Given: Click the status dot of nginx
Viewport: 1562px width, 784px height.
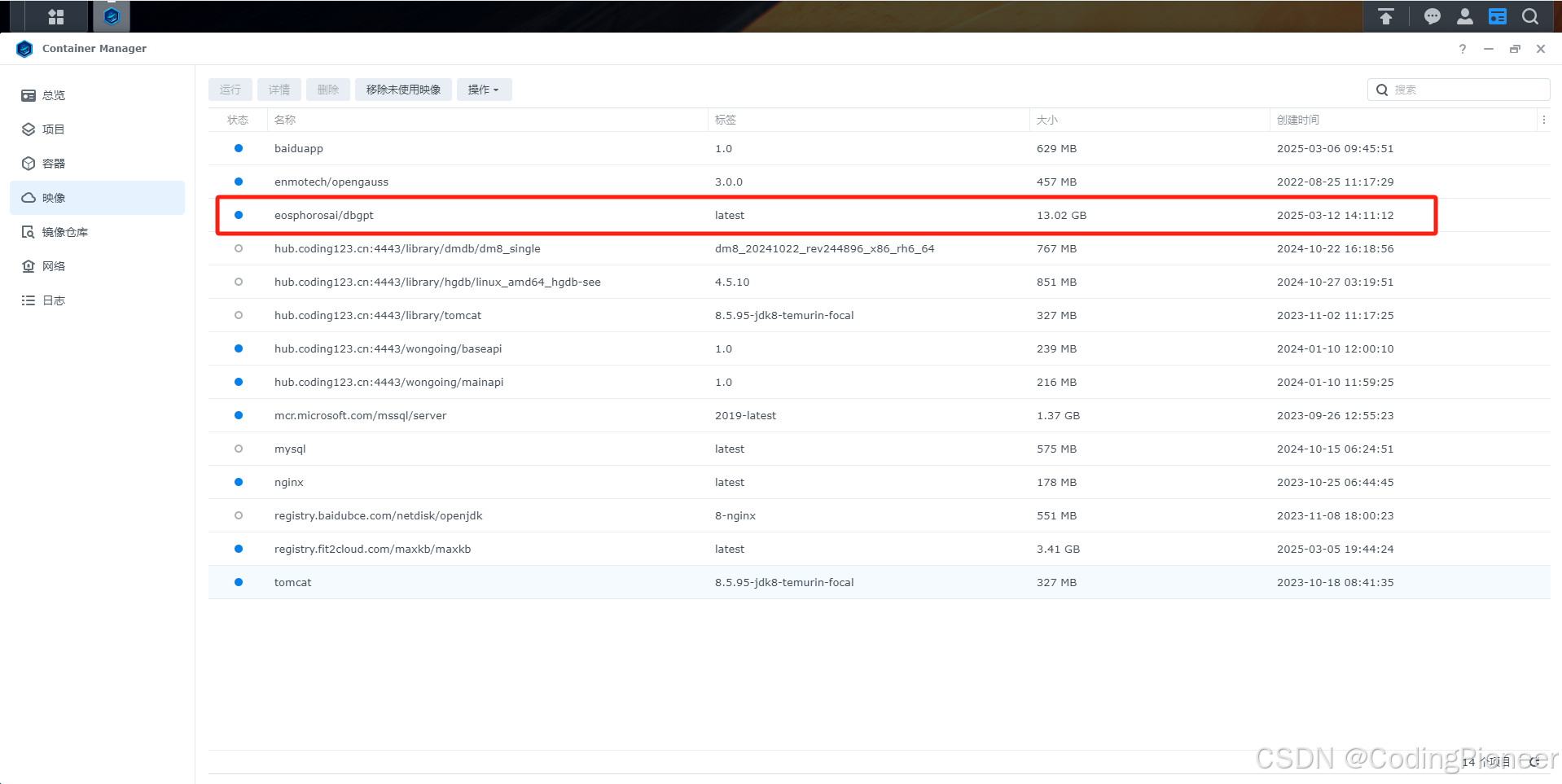Looking at the screenshot, I should pos(239,482).
